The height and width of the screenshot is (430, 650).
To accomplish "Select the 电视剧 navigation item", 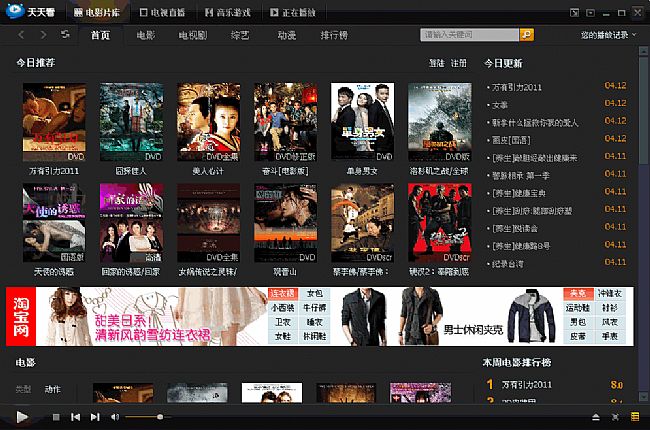I will pos(193,35).
